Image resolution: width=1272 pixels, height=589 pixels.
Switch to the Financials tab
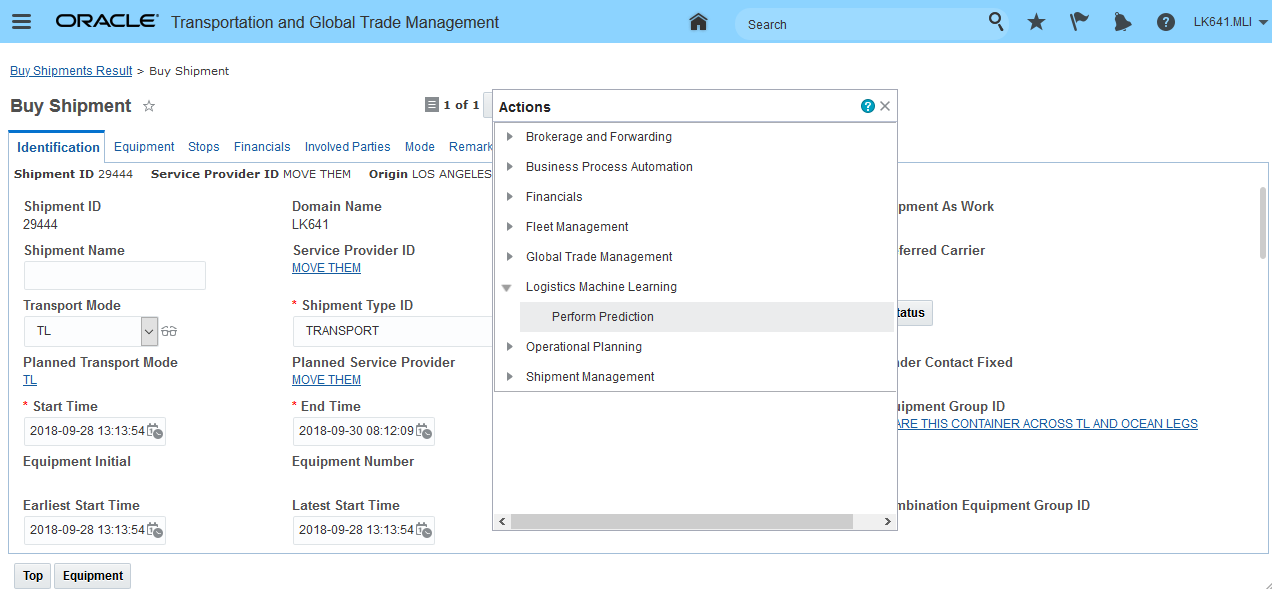(x=262, y=147)
